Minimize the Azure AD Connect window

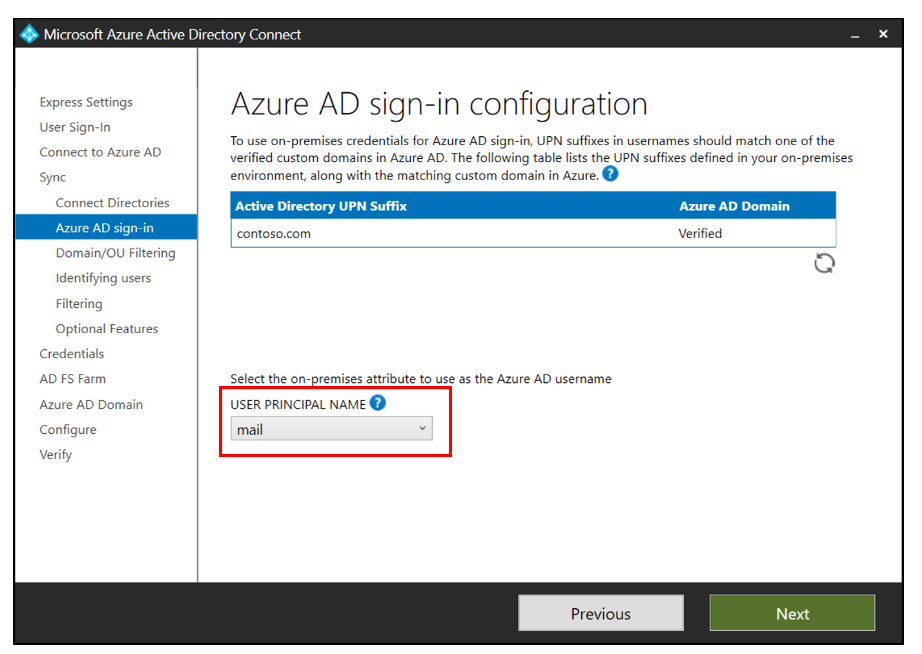tap(855, 35)
